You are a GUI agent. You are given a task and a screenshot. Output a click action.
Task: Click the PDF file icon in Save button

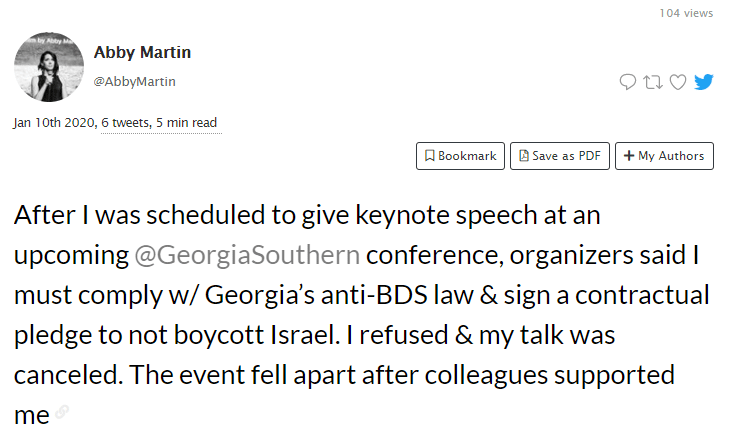(x=524, y=156)
